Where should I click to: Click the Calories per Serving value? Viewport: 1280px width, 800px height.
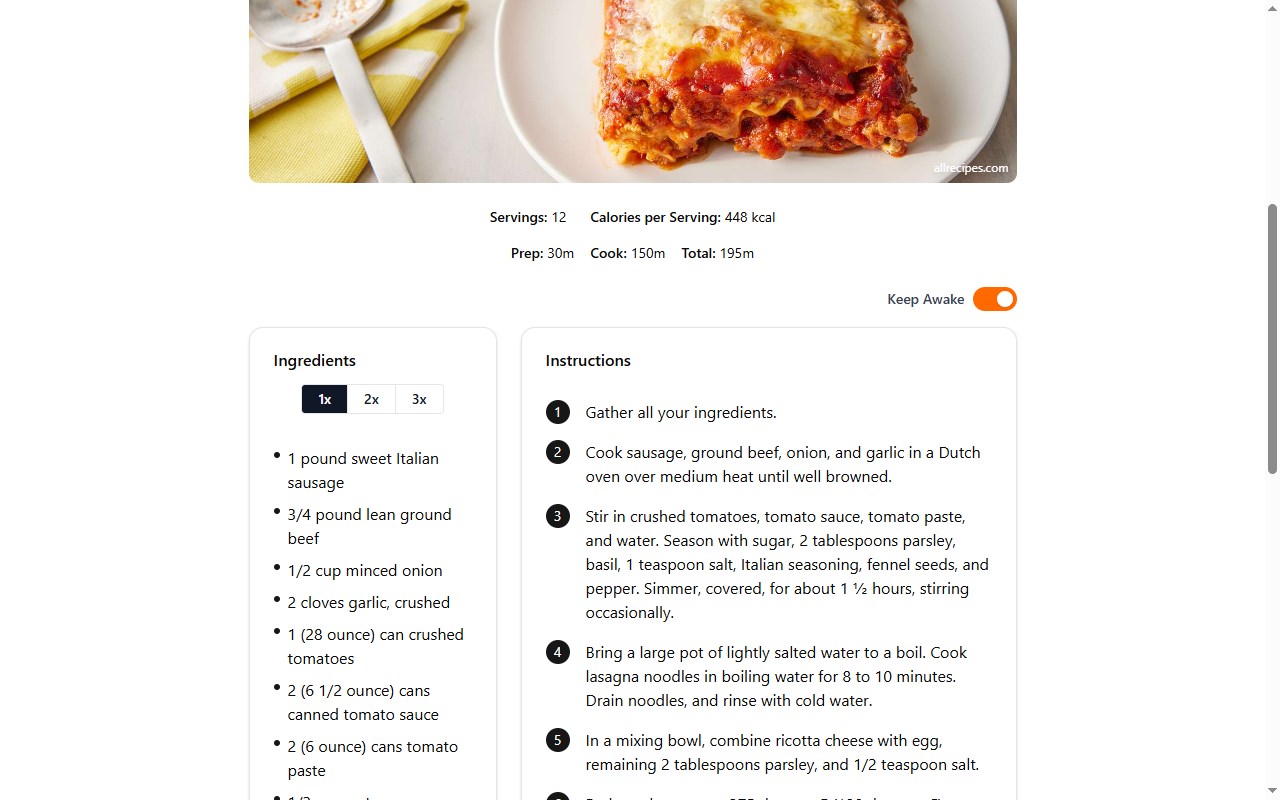(x=749, y=217)
